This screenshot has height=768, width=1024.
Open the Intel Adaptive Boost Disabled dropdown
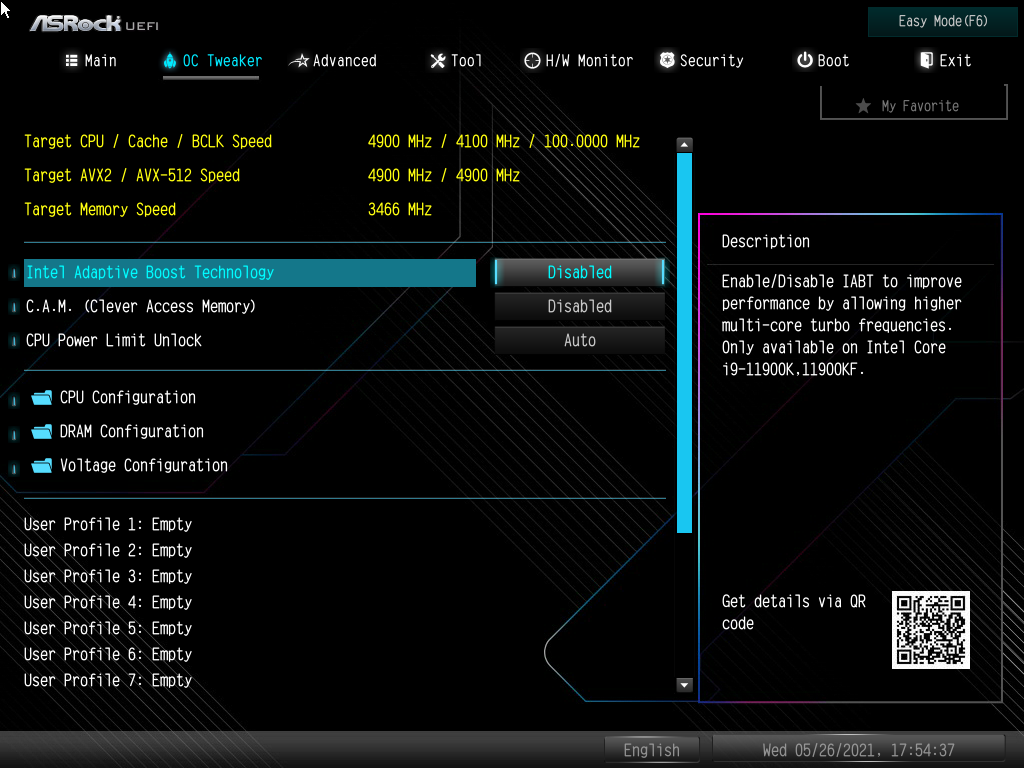tap(579, 272)
